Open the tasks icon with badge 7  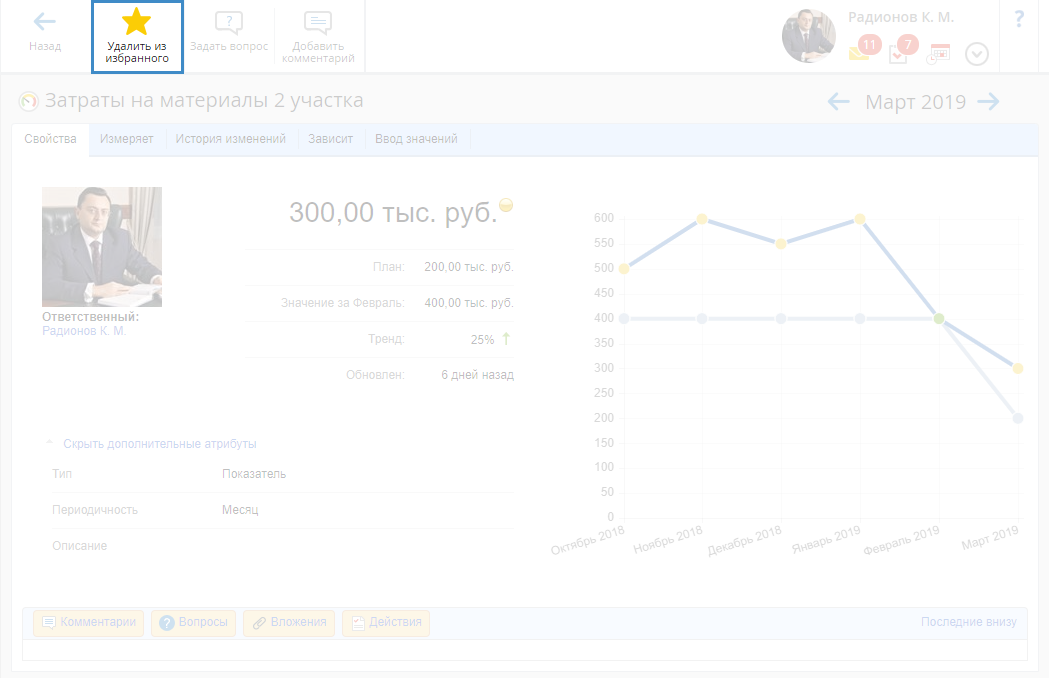click(x=898, y=54)
